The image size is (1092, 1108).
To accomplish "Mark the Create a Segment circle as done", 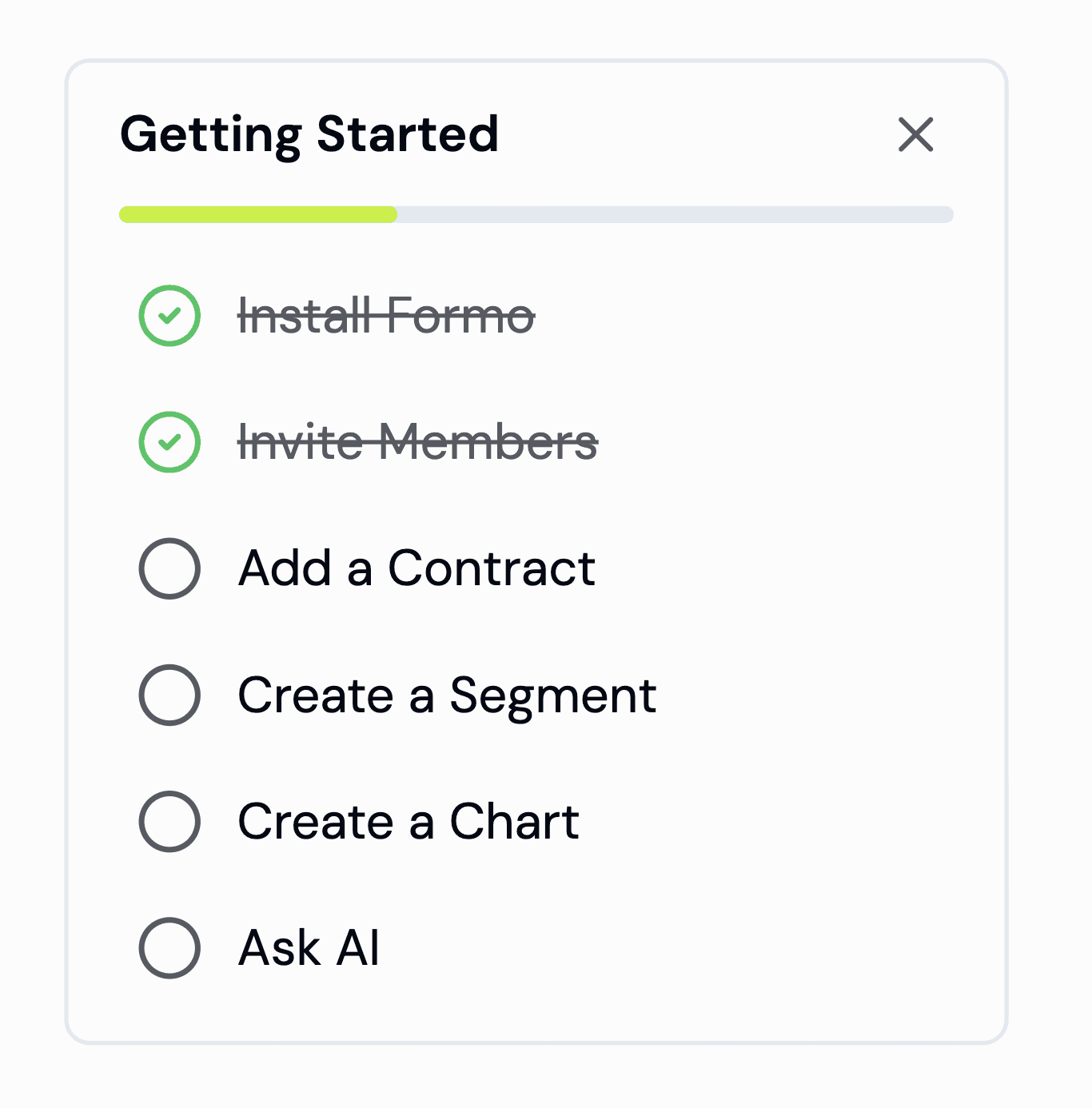I will pyautogui.click(x=169, y=695).
